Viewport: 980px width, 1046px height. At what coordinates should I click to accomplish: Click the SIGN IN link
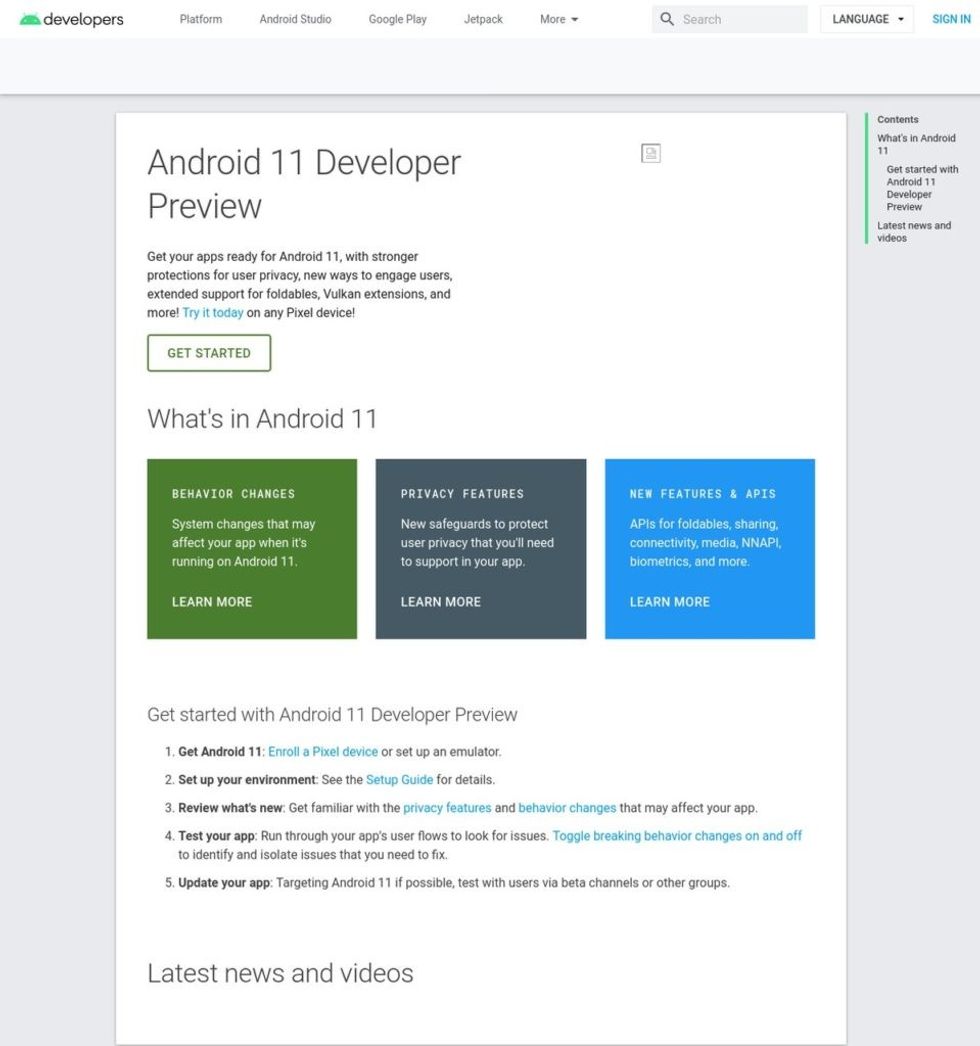(x=950, y=19)
